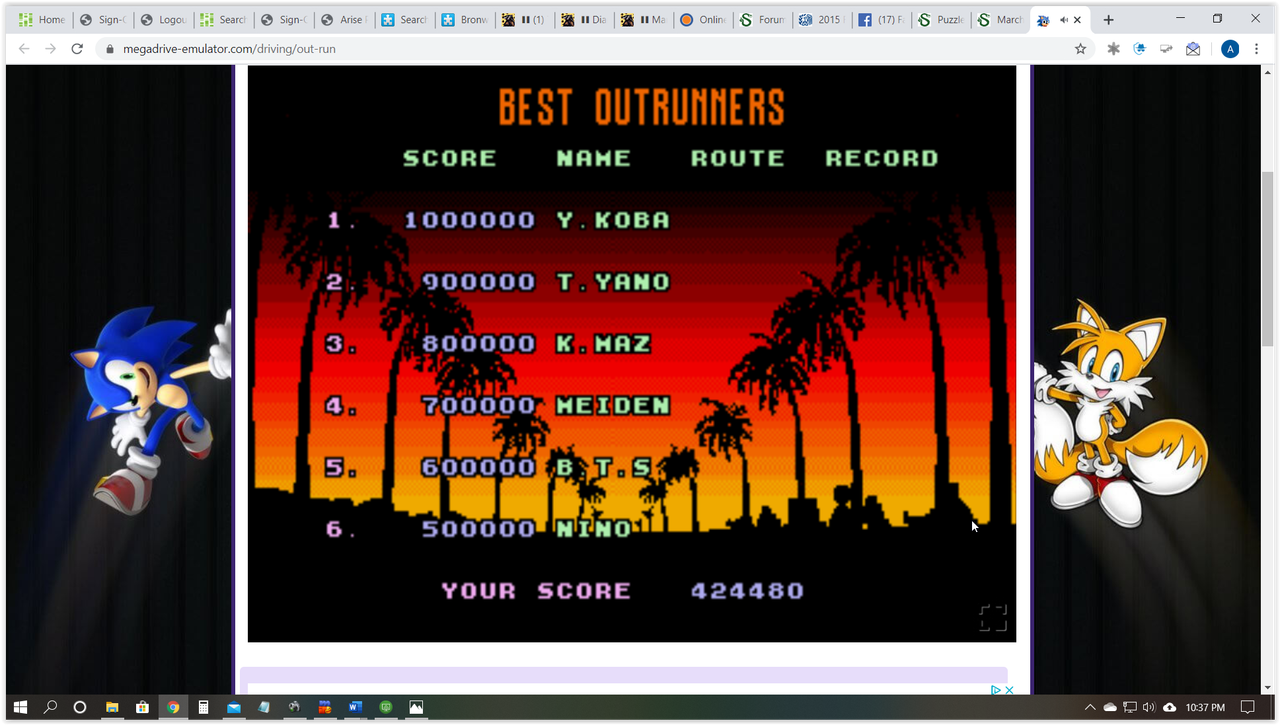The height and width of the screenshot is (725, 1280).
Task: Switch to the Facebook (17) tab
Action: (882, 20)
